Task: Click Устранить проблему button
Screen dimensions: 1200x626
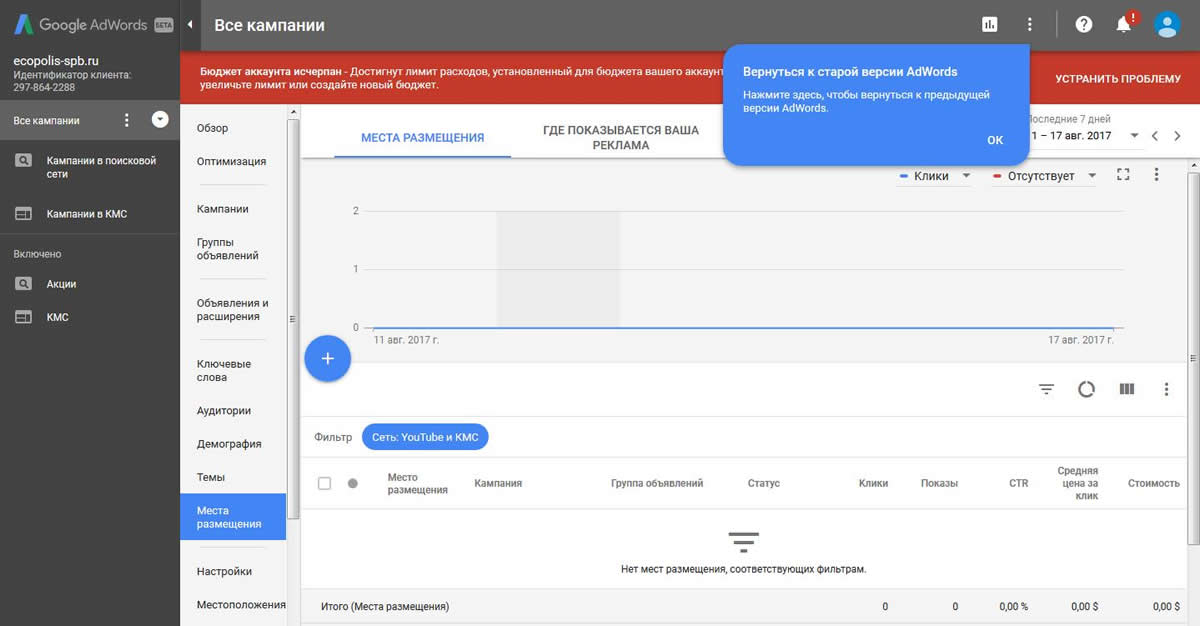Action: [x=1118, y=79]
